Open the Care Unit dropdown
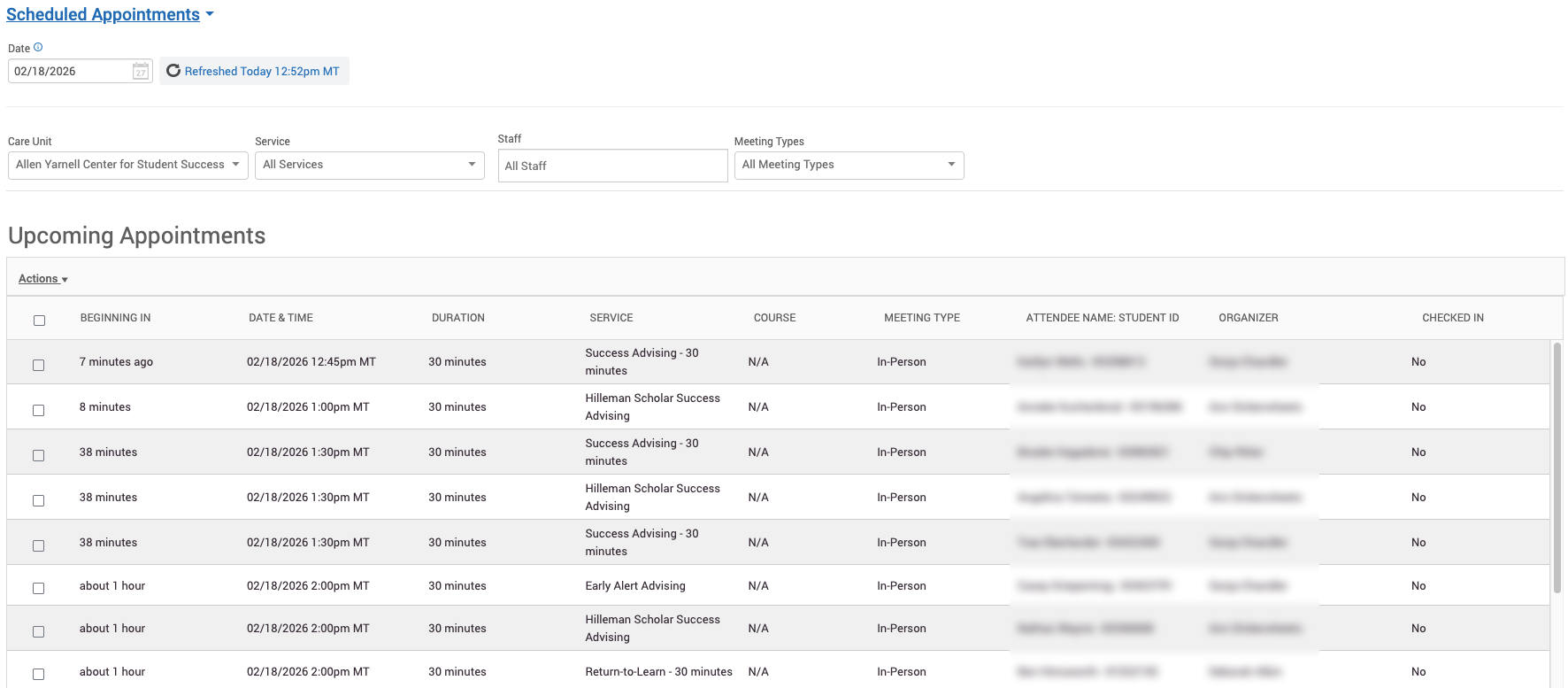The width and height of the screenshot is (1568, 688). (x=127, y=165)
